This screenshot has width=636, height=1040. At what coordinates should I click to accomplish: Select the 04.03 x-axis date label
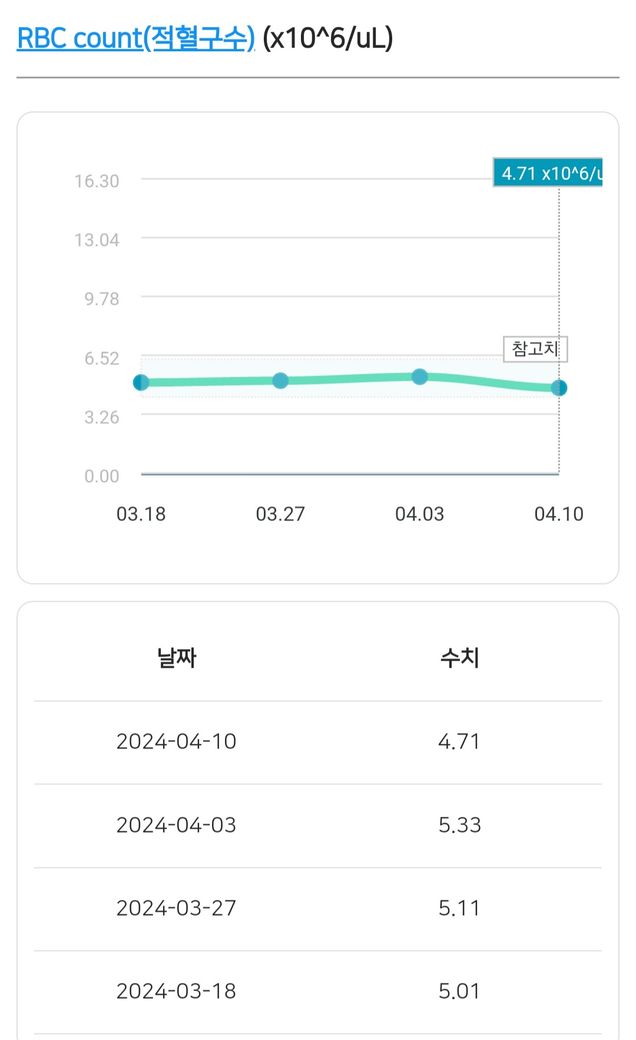coord(420,515)
